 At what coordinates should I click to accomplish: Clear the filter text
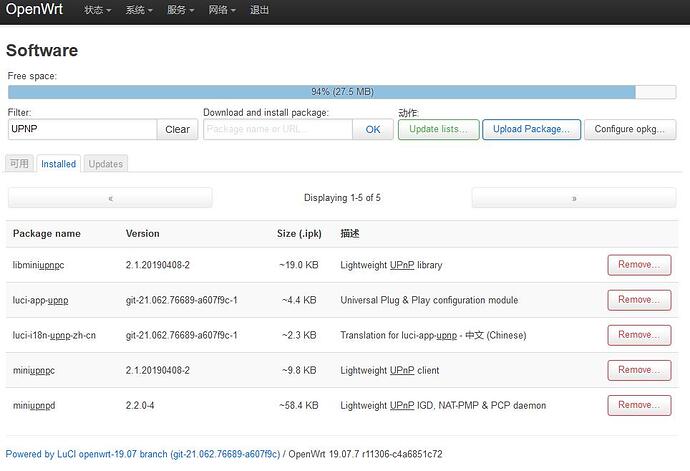click(177, 129)
